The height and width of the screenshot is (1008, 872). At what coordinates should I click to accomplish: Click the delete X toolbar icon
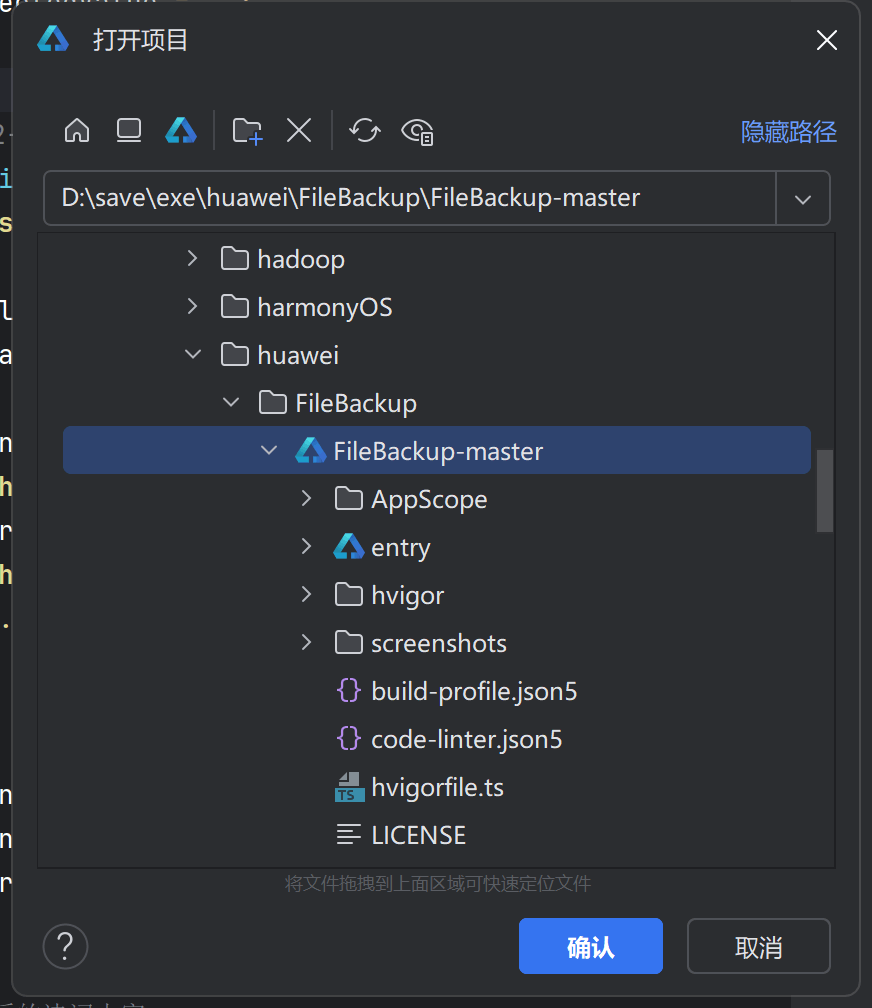299,130
